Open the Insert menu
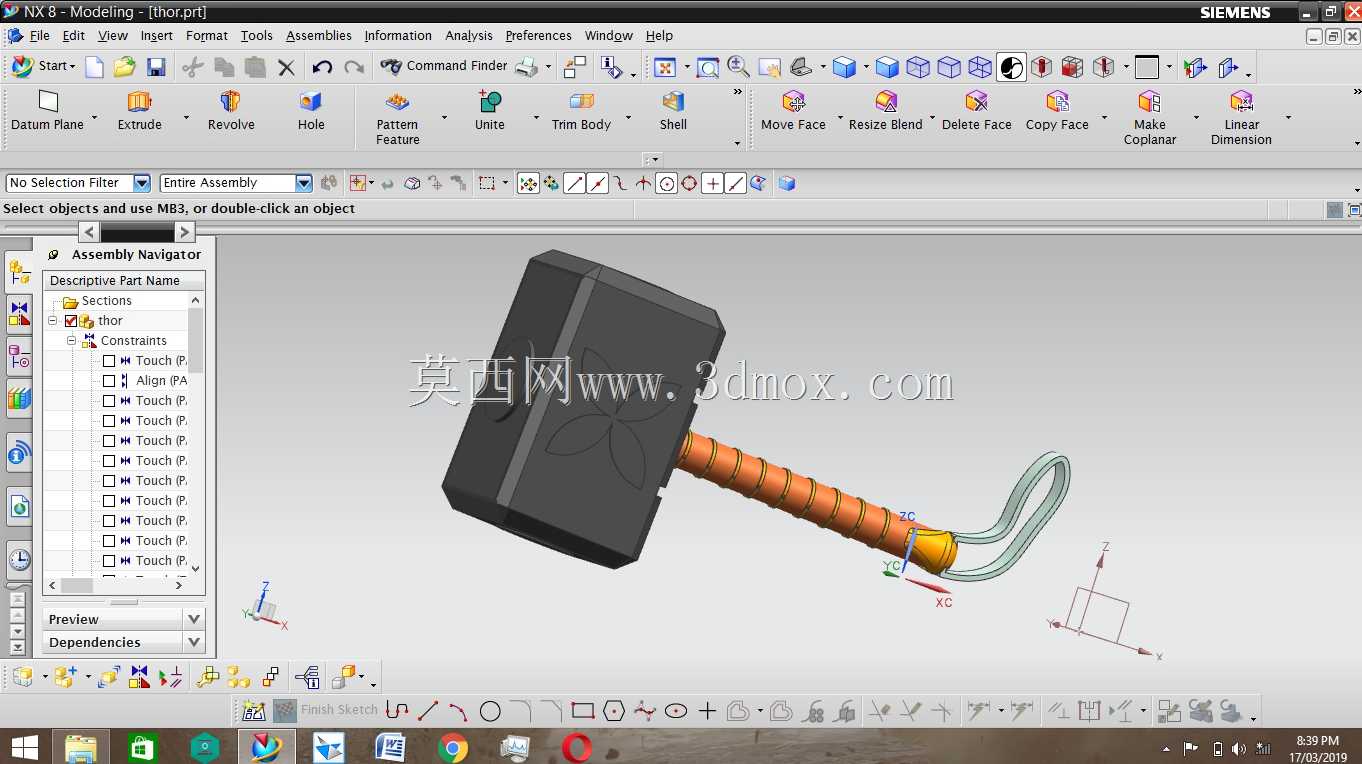 (156, 35)
